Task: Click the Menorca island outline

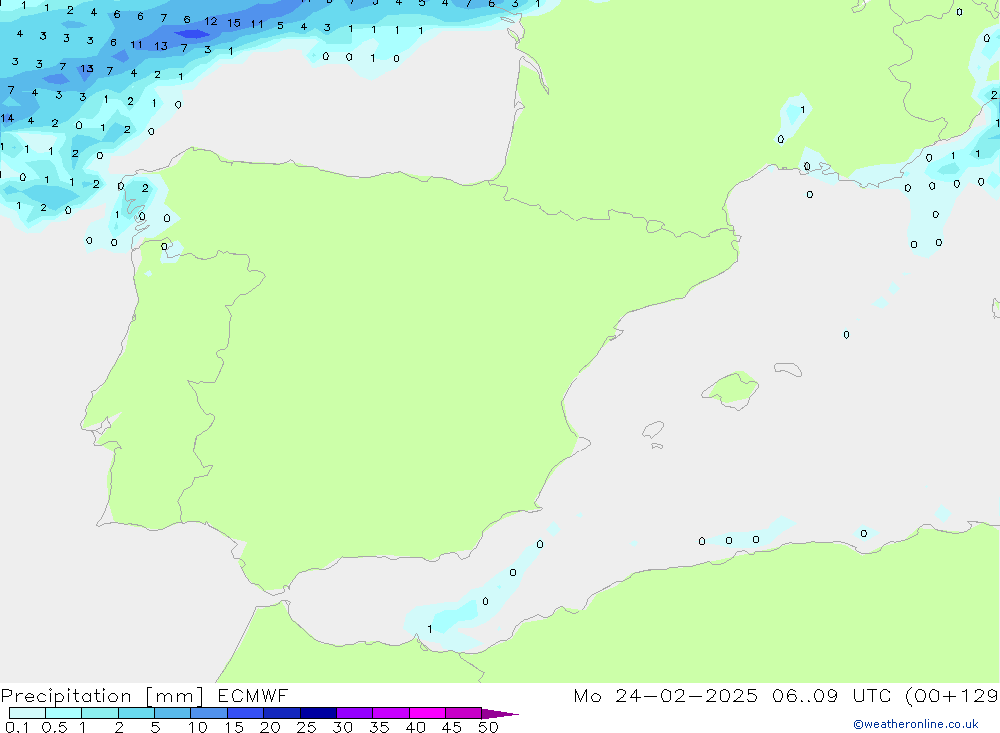Action: (x=788, y=369)
